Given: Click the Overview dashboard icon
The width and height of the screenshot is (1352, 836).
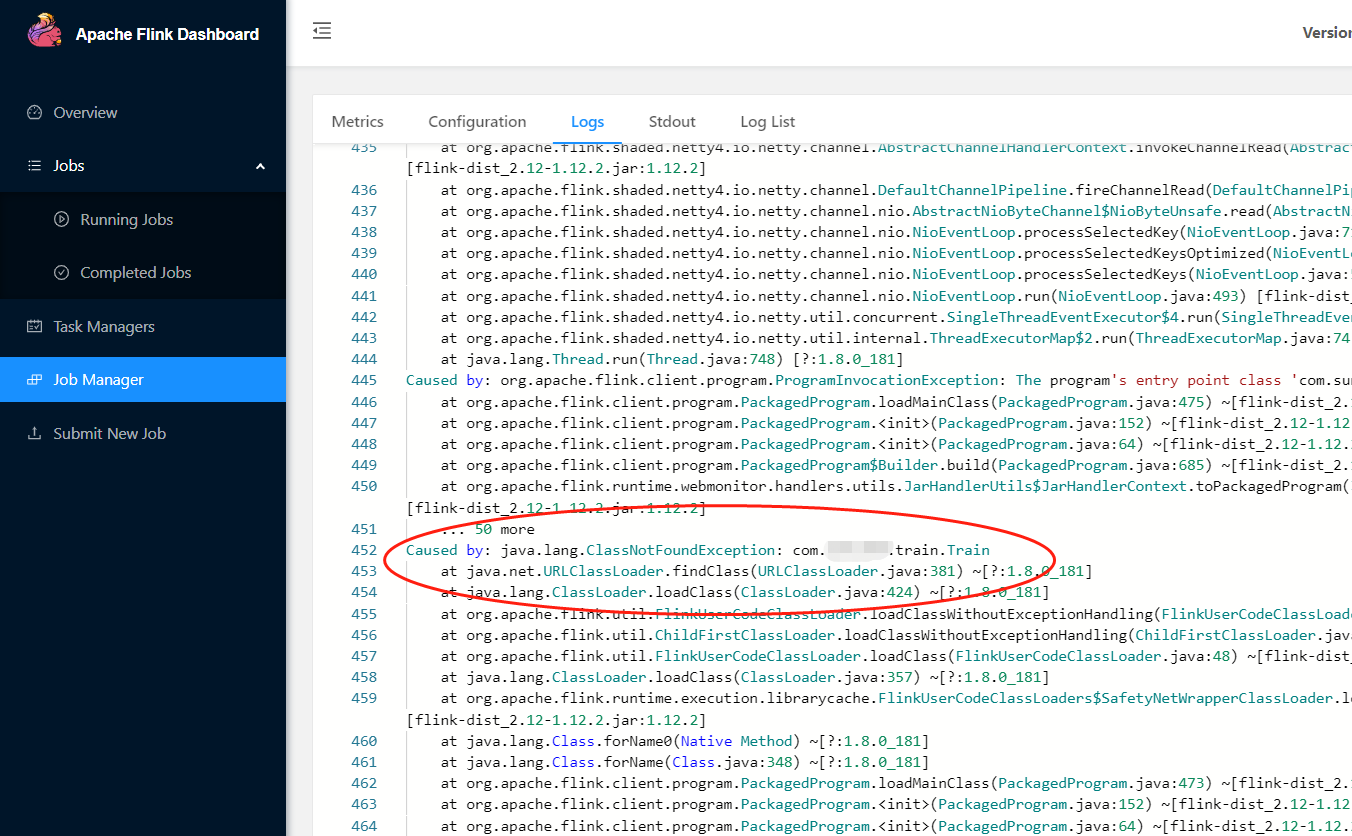Looking at the screenshot, I should [35, 113].
